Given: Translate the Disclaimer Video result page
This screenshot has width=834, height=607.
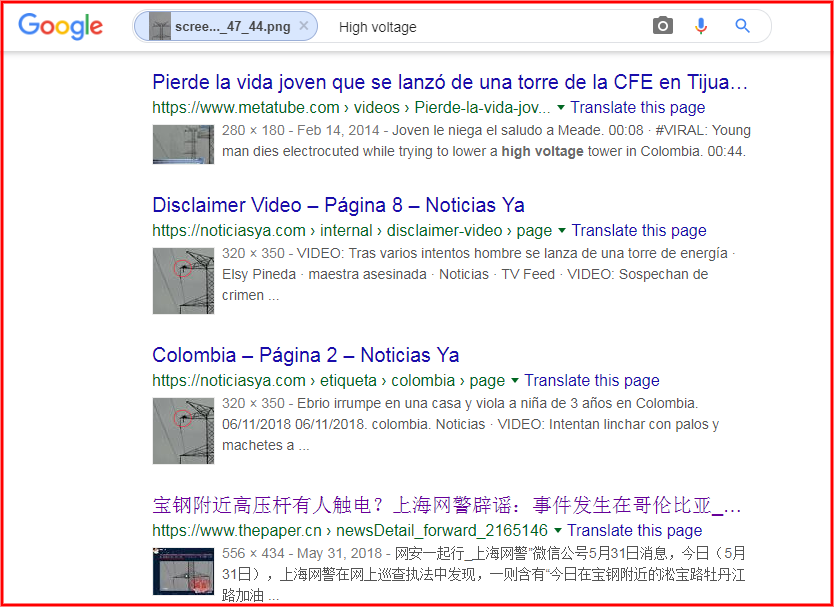Looking at the screenshot, I should click(639, 230).
